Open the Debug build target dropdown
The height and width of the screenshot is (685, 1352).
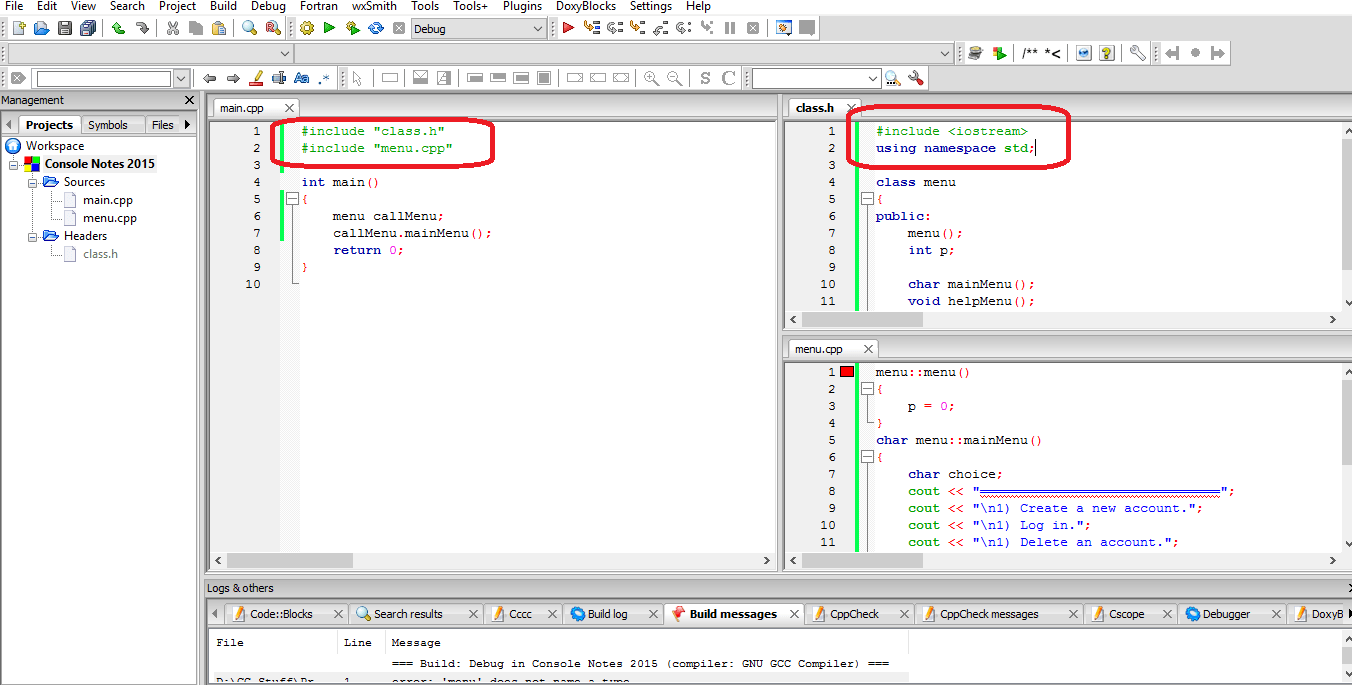[538, 29]
